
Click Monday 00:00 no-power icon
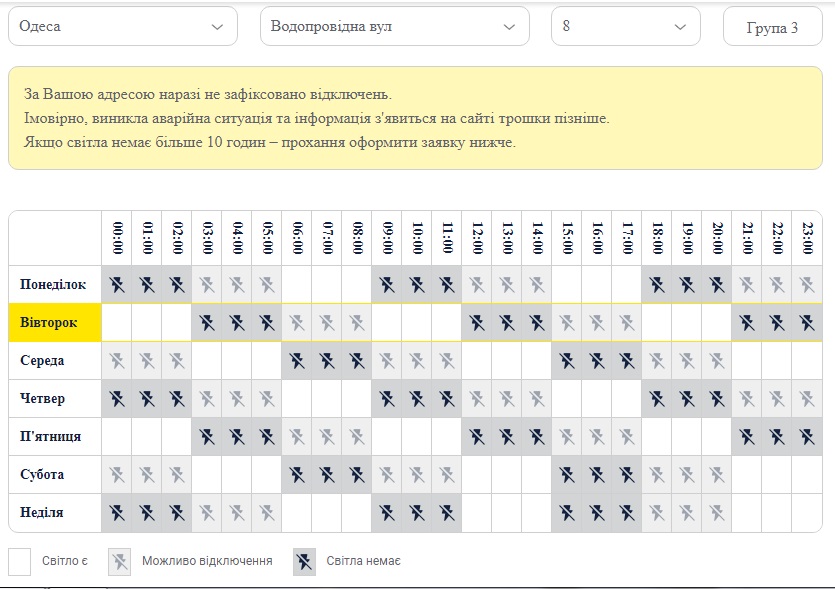(117, 284)
